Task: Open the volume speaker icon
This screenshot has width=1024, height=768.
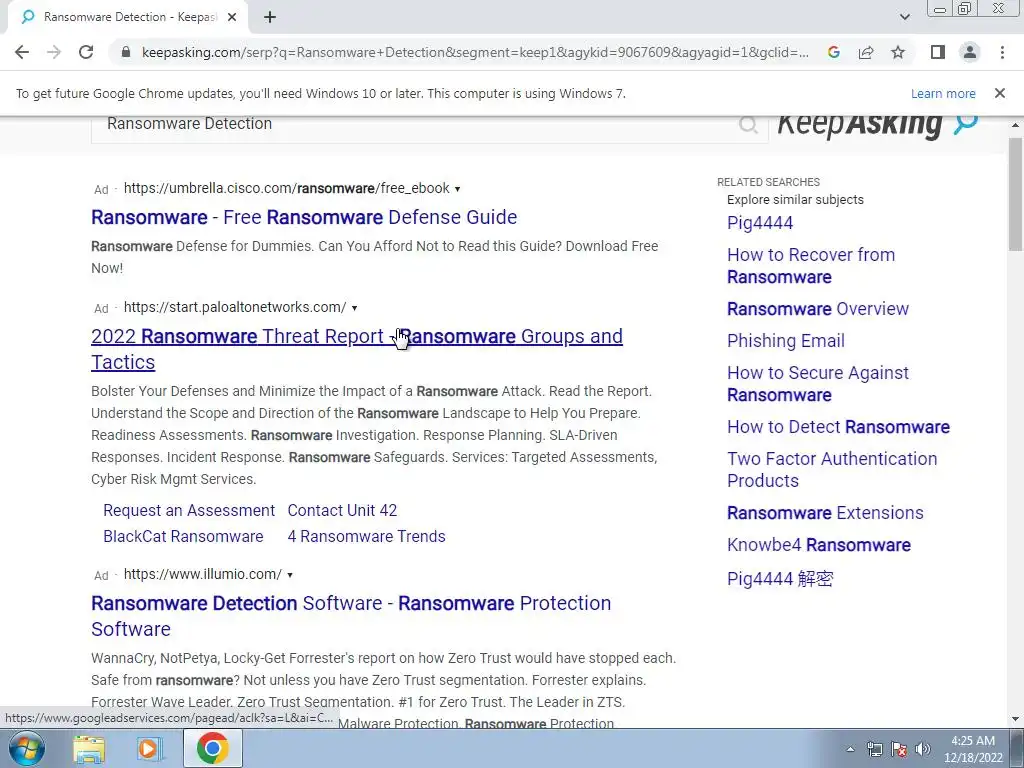Action: click(x=923, y=749)
